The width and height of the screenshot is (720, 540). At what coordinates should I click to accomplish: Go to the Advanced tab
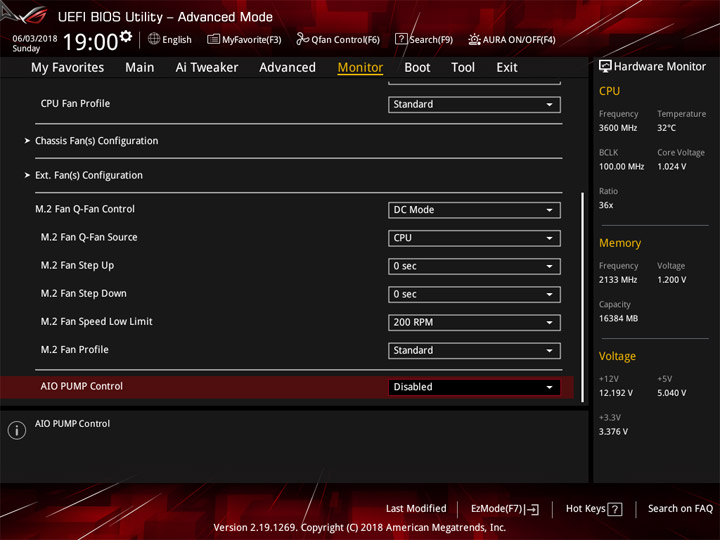[287, 68]
